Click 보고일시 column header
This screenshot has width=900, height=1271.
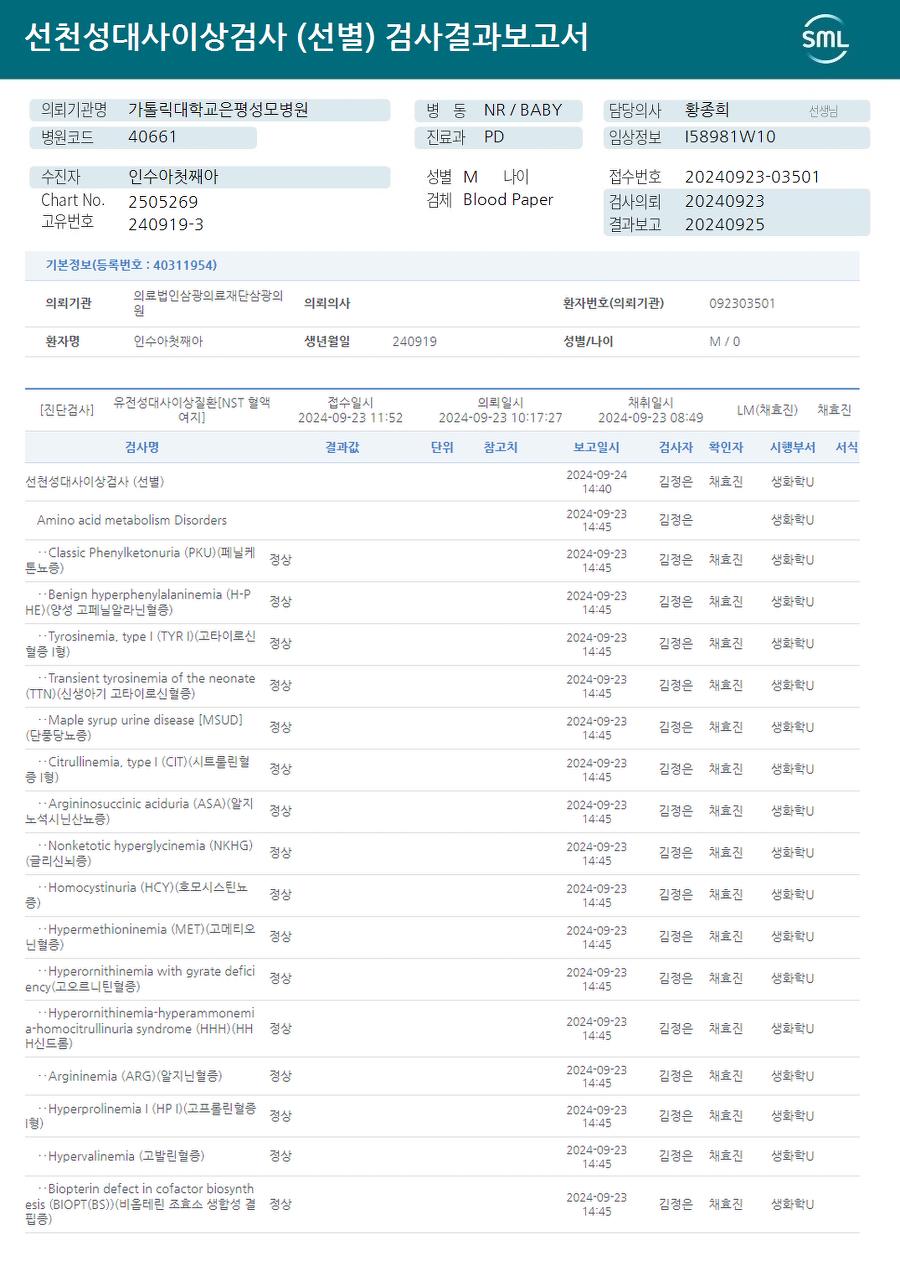597,447
